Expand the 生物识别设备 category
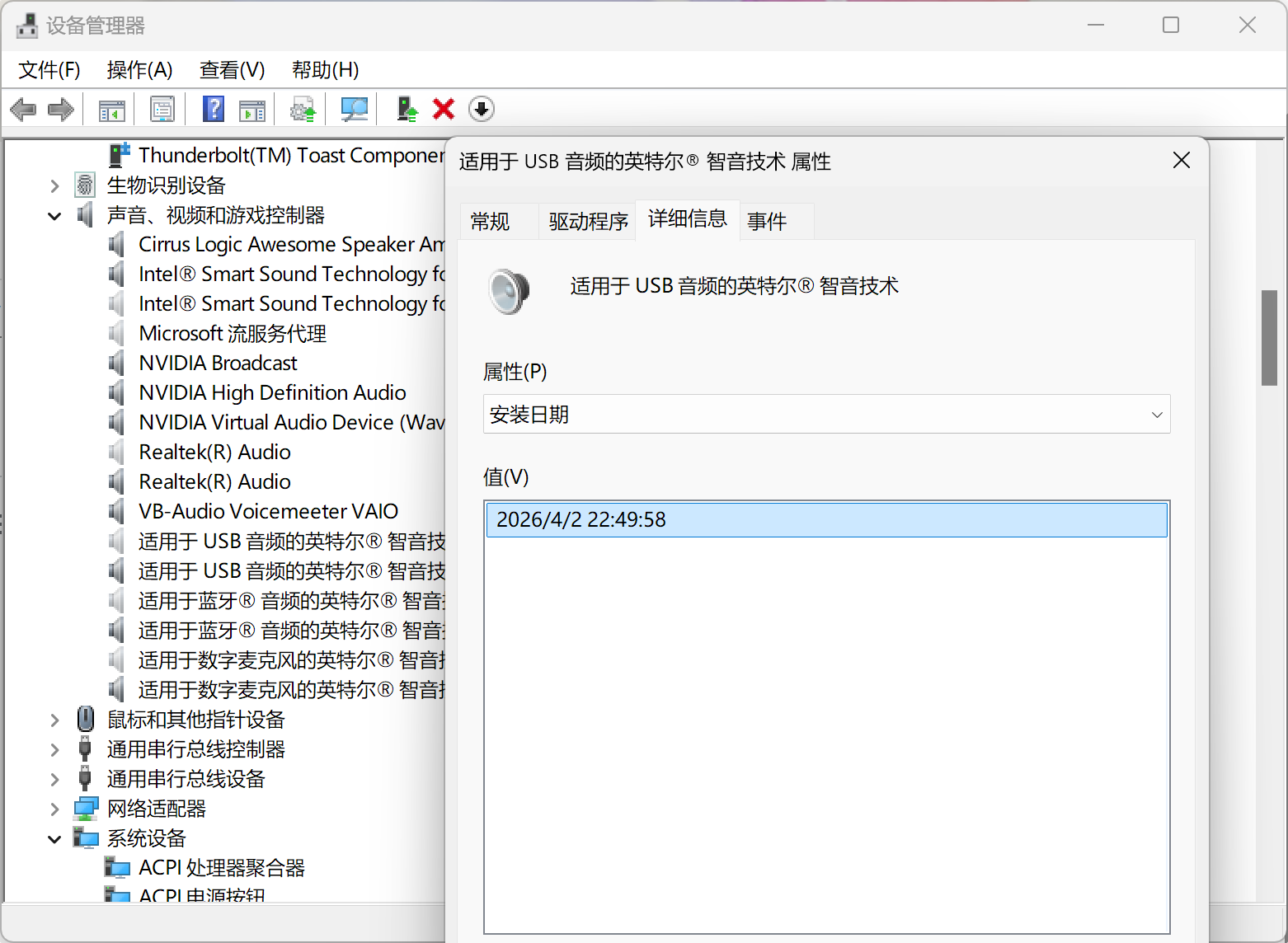Screen dimensions: 1288x943 point(54,185)
